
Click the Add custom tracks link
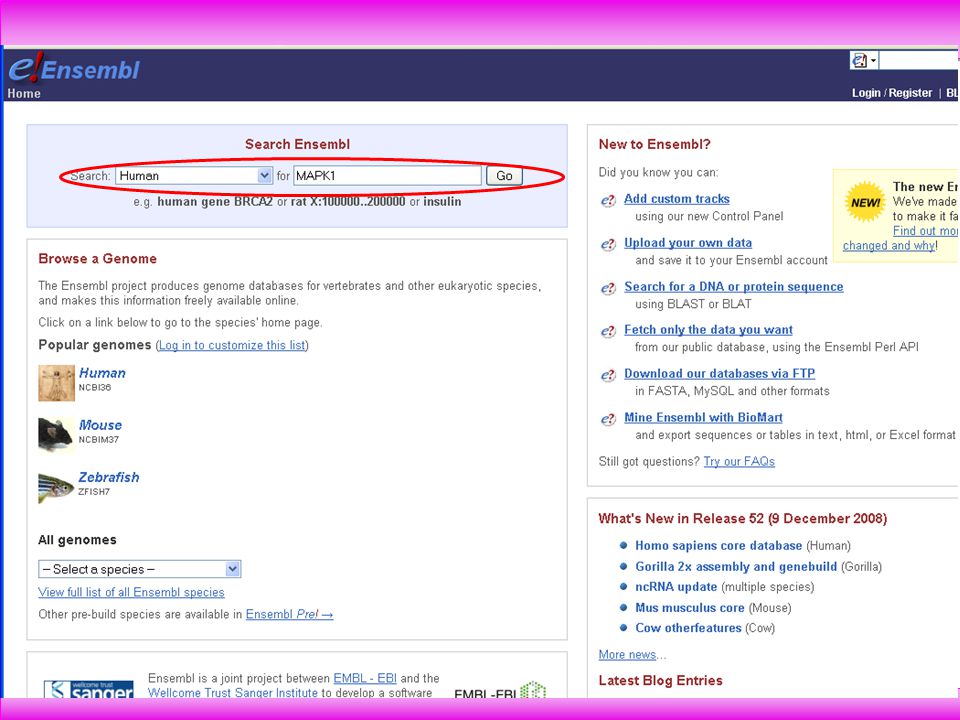pyautogui.click(x=677, y=199)
